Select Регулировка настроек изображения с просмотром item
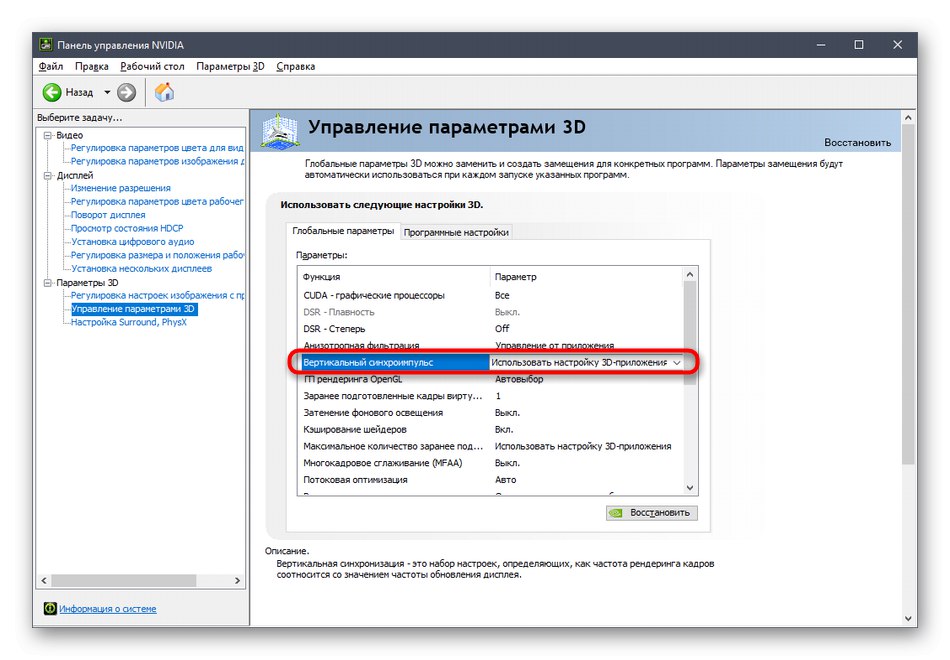The width and height of the screenshot is (950, 660). (x=157, y=296)
